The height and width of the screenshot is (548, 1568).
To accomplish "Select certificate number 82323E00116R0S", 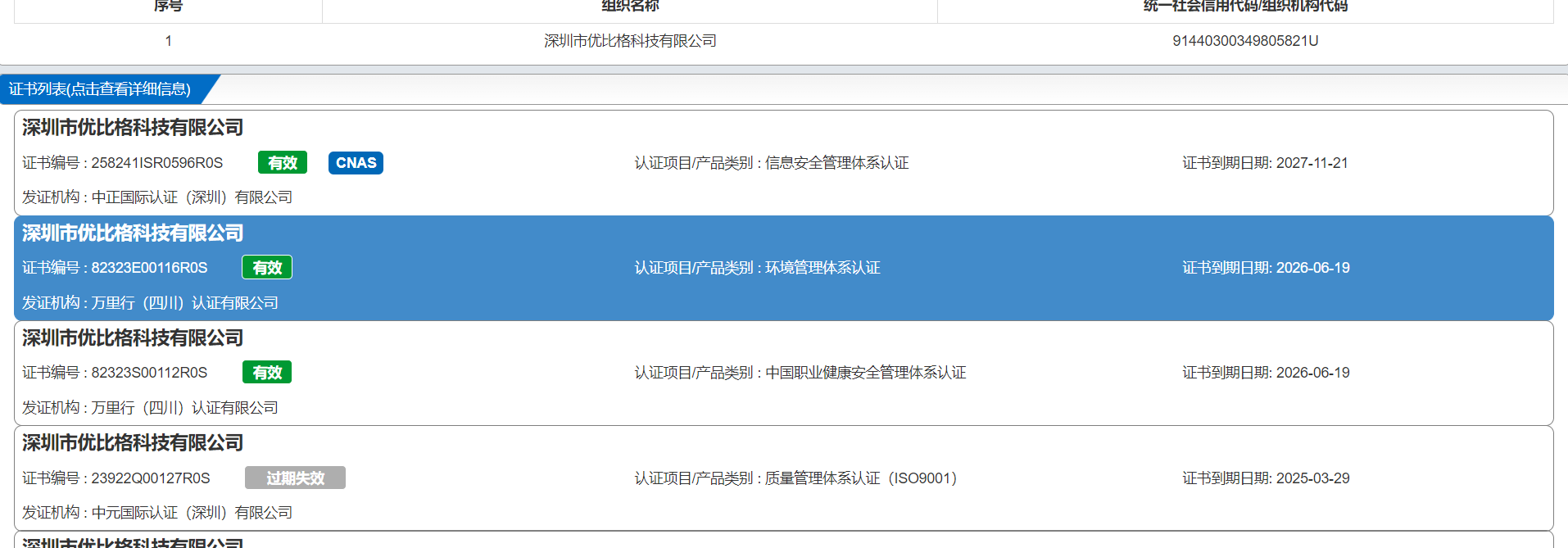I will pos(149,268).
